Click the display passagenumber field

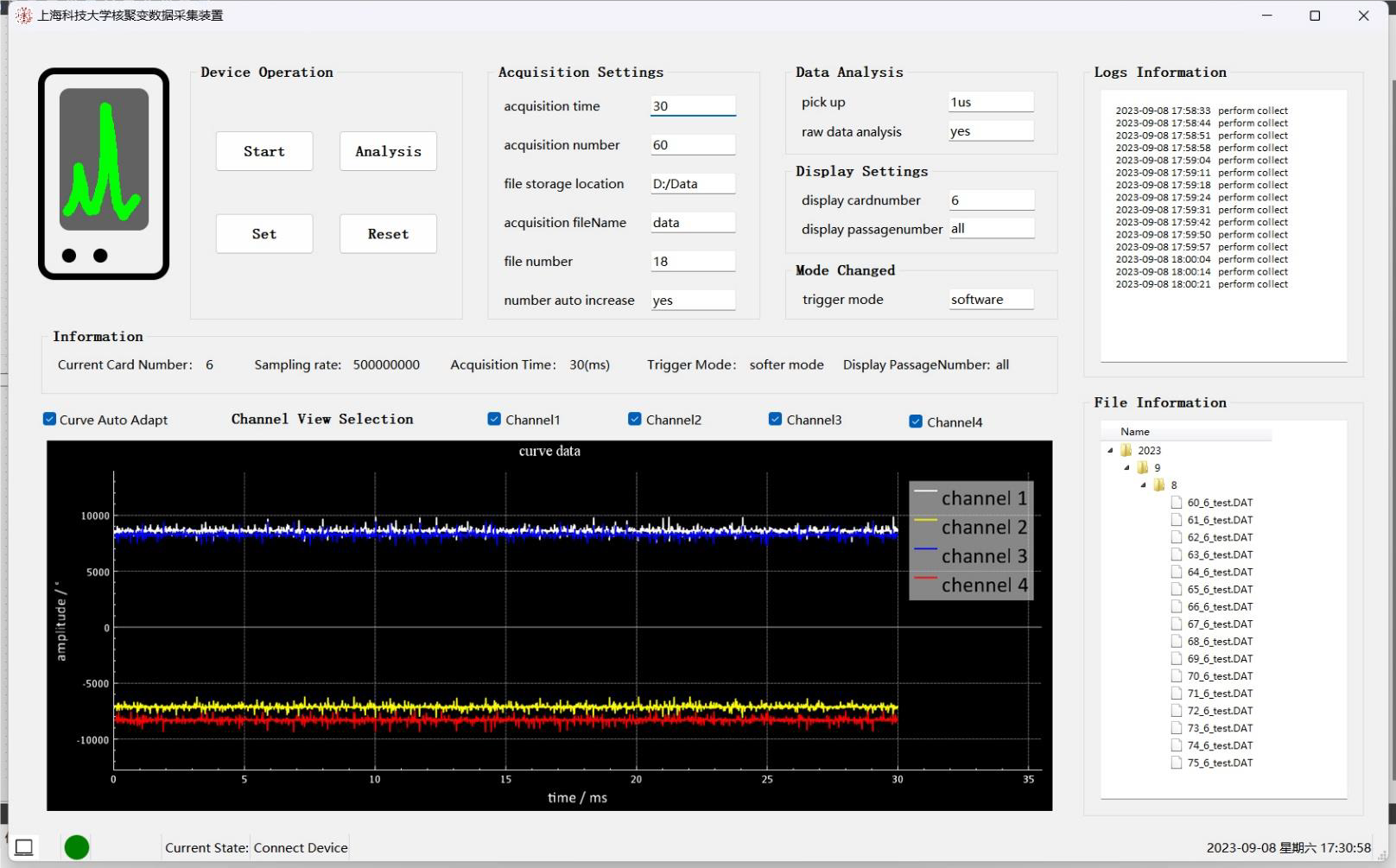991,228
